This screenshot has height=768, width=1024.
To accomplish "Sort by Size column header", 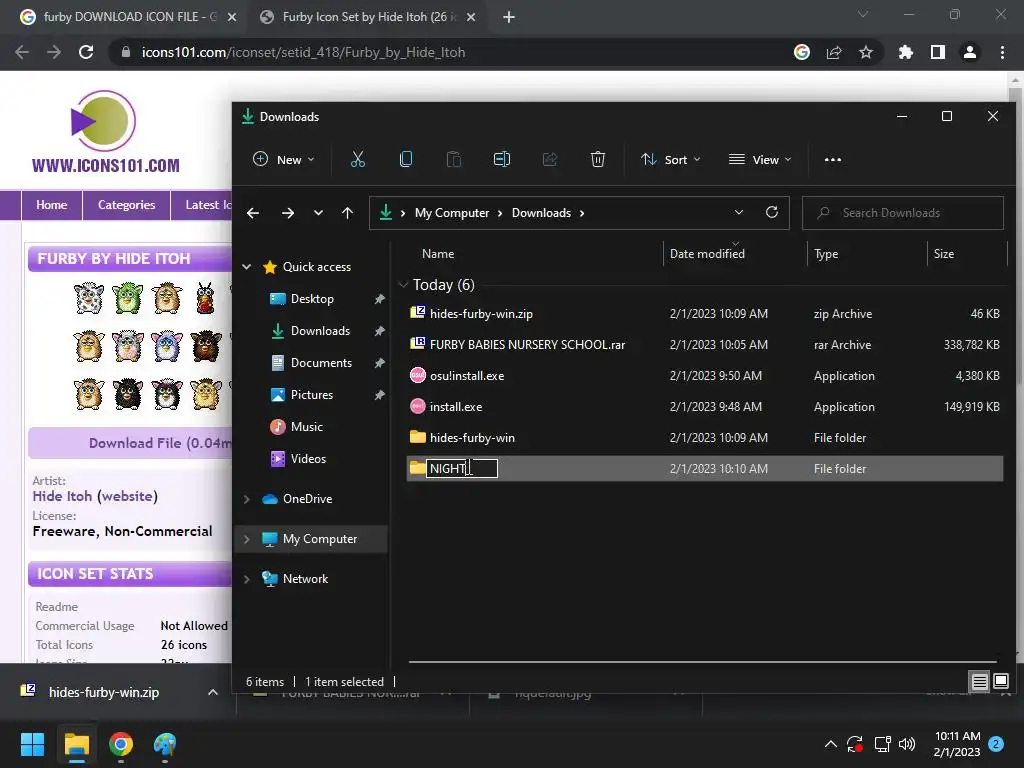I will (944, 253).
